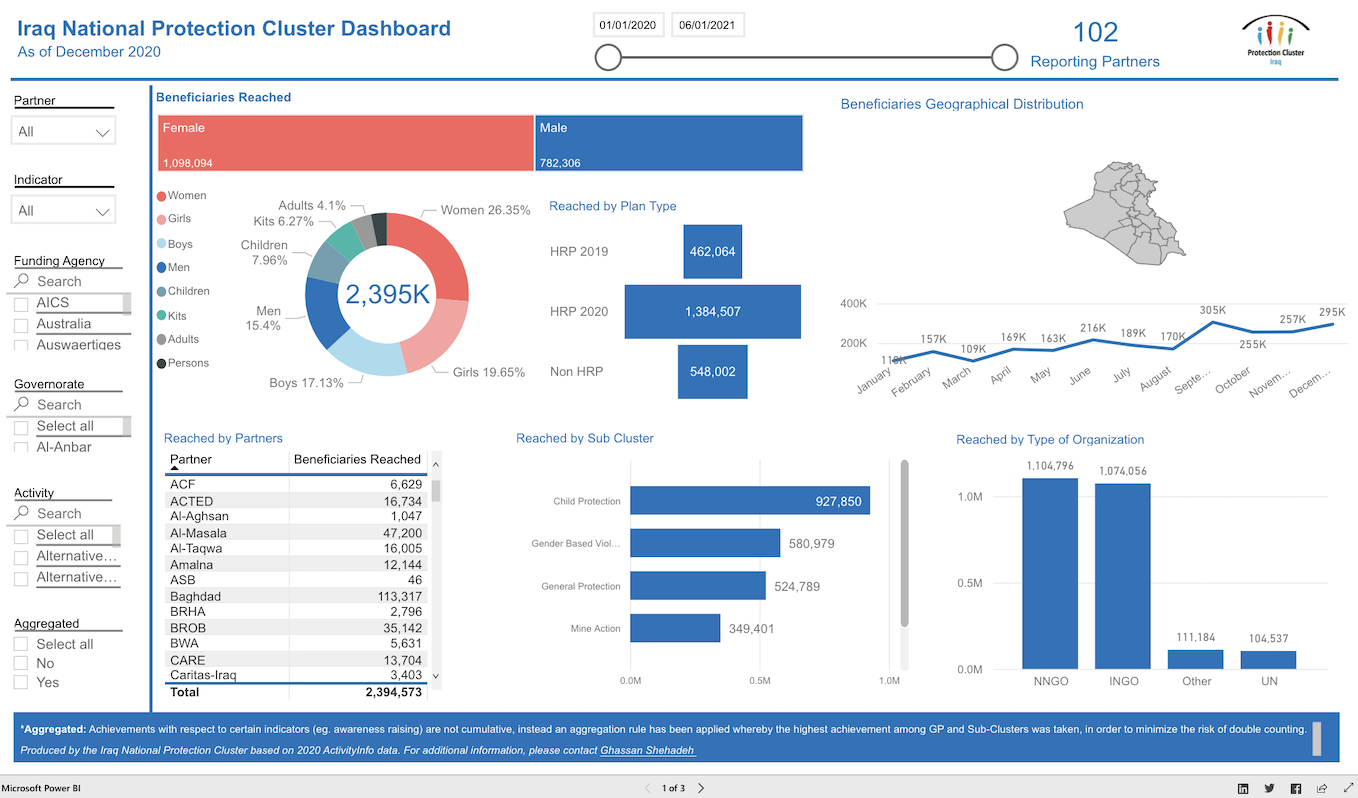The width and height of the screenshot is (1358, 798).
Task: Tick the AICS funding agency checkbox
Action: [21, 303]
